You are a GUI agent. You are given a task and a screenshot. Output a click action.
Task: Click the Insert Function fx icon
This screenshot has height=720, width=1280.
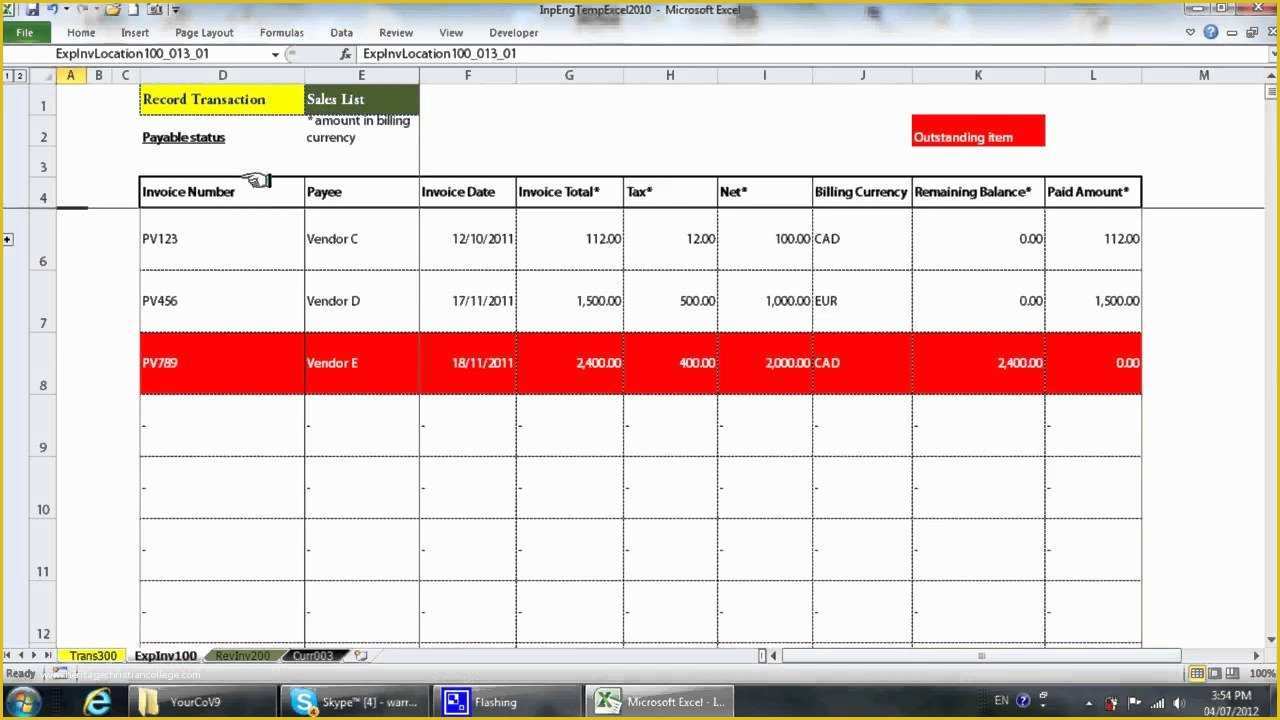[x=345, y=54]
